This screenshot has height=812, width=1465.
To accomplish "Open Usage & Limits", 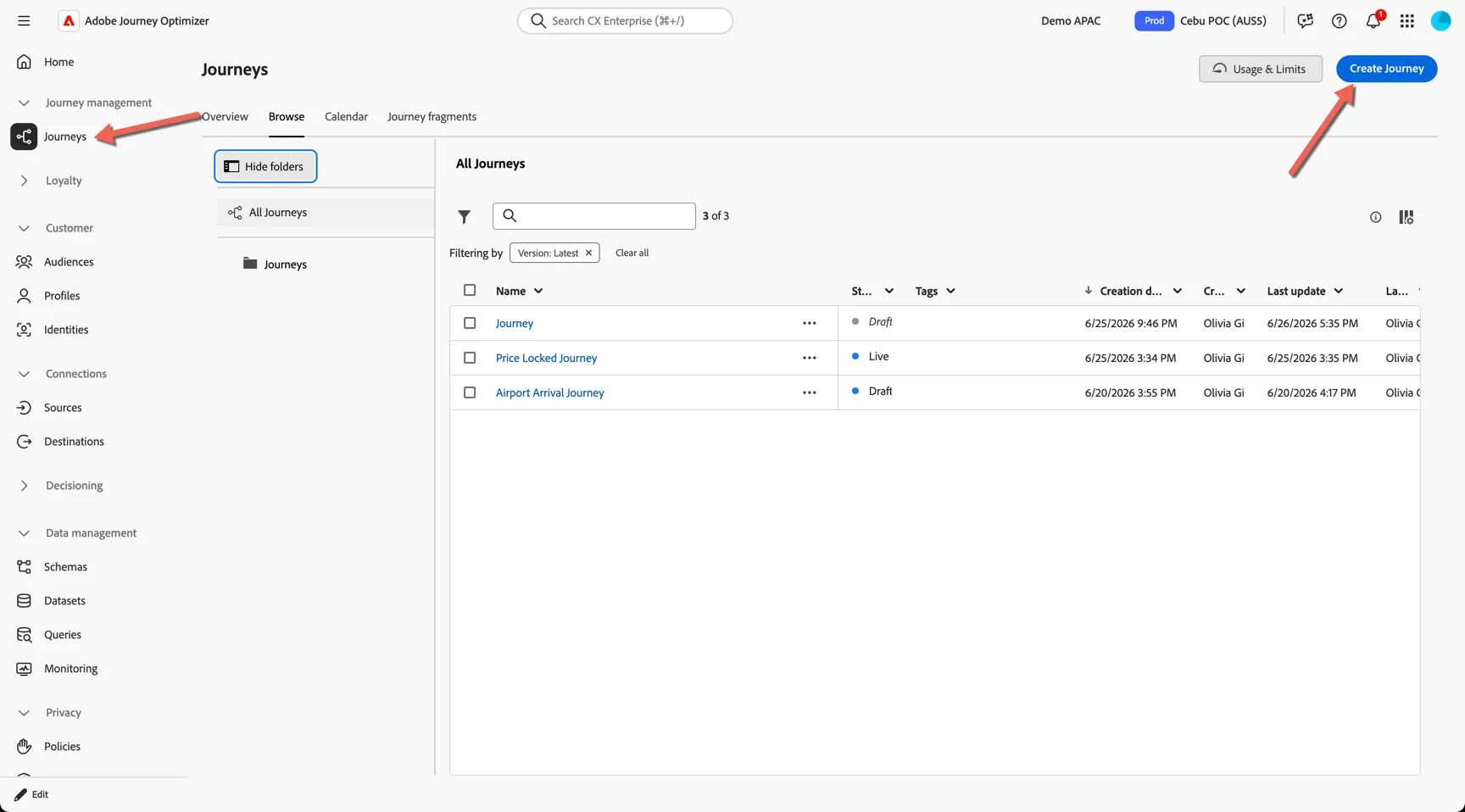I will pos(1261,69).
